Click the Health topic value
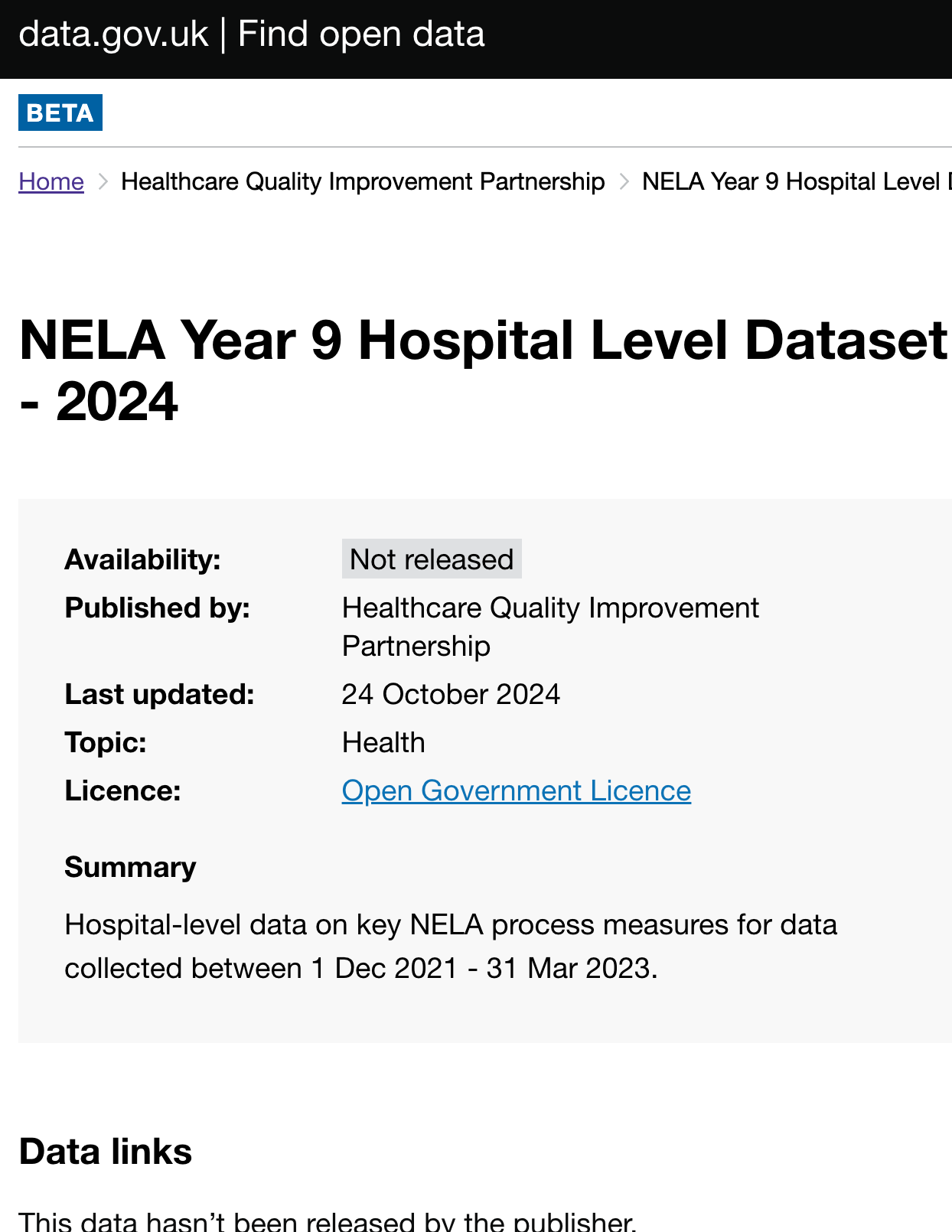Image resolution: width=952 pixels, height=1232 pixels. coord(383,742)
